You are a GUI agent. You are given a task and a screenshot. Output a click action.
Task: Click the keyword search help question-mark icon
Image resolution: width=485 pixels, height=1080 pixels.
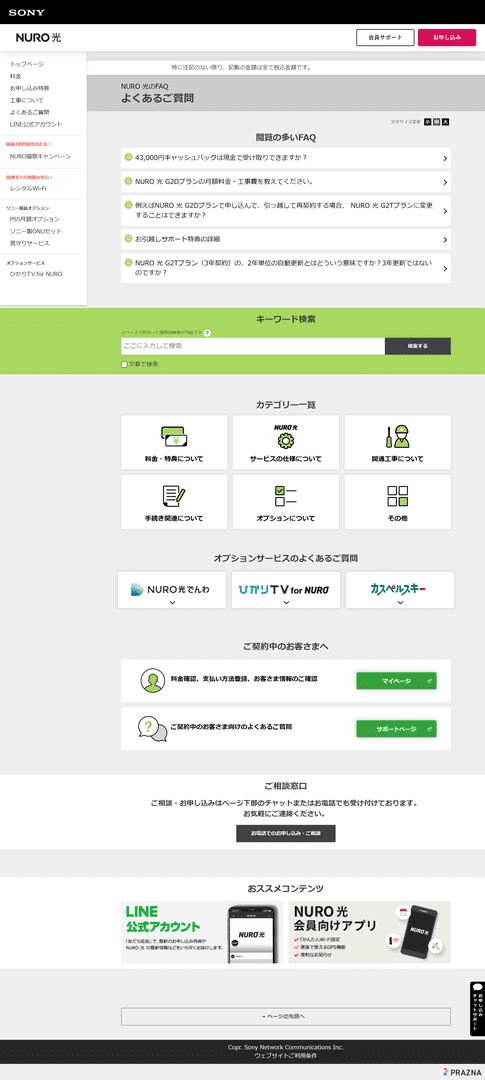pos(207,333)
